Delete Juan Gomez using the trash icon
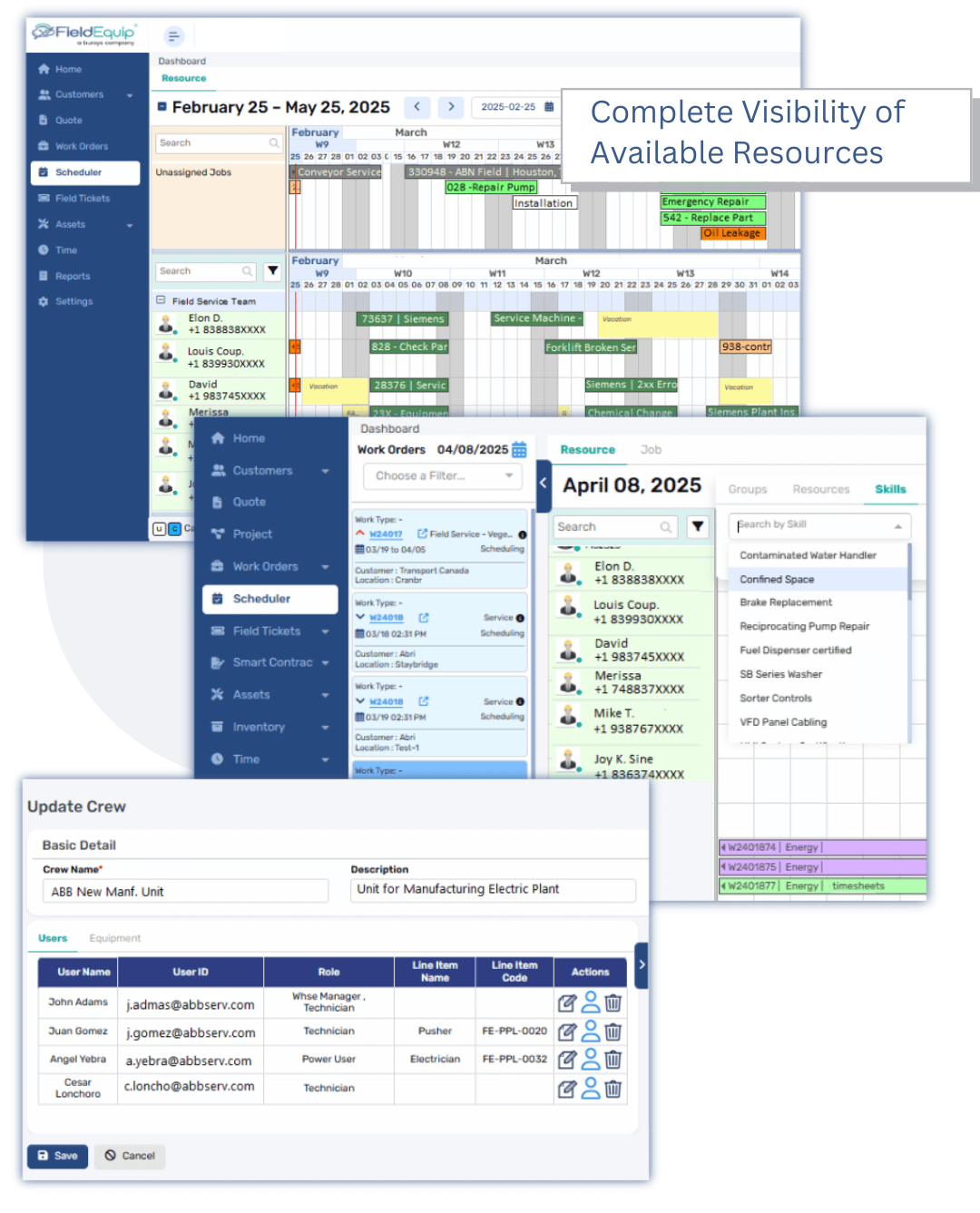The width and height of the screenshot is (980, 1213). (613, 1032)
